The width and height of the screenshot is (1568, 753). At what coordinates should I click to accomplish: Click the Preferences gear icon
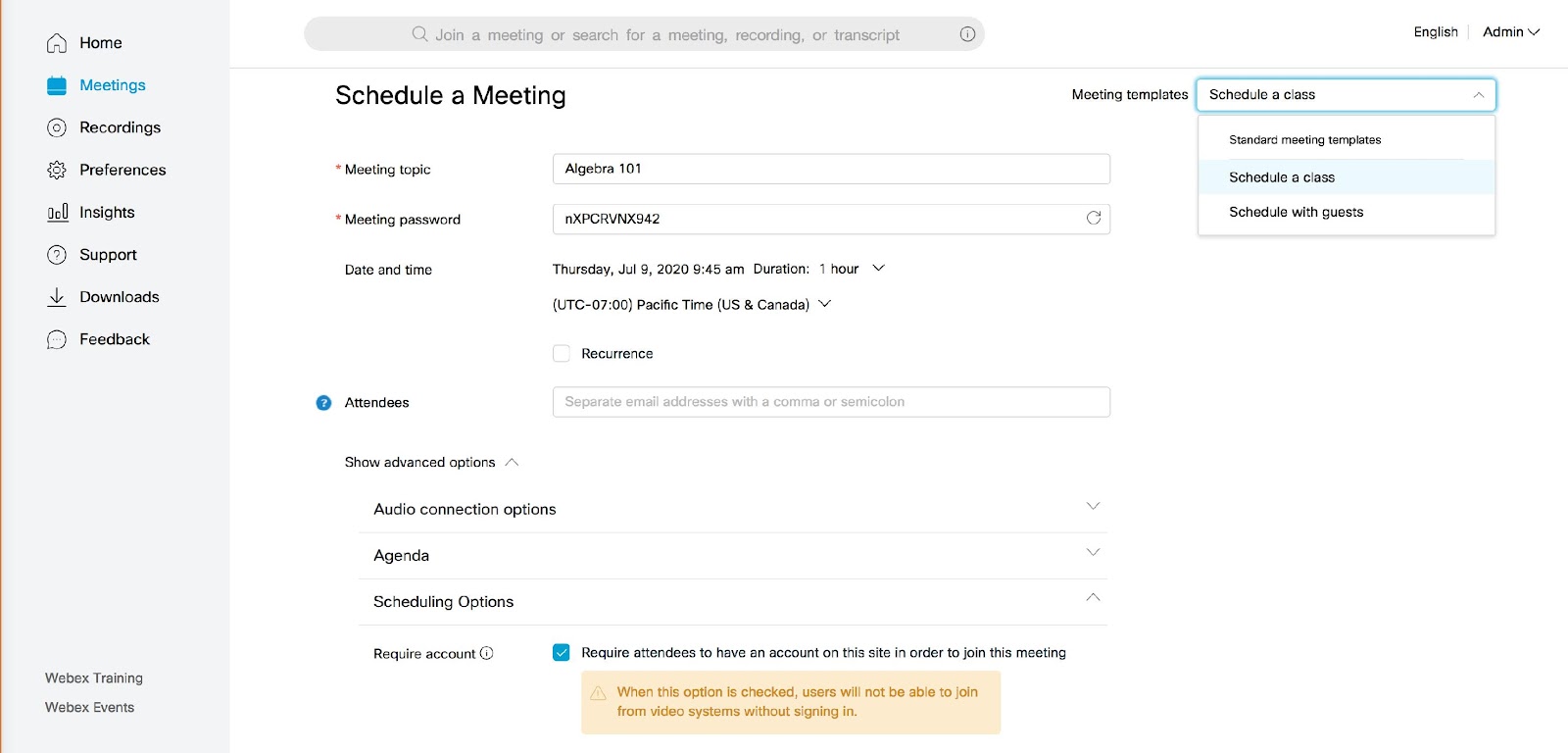coord(57,170)
